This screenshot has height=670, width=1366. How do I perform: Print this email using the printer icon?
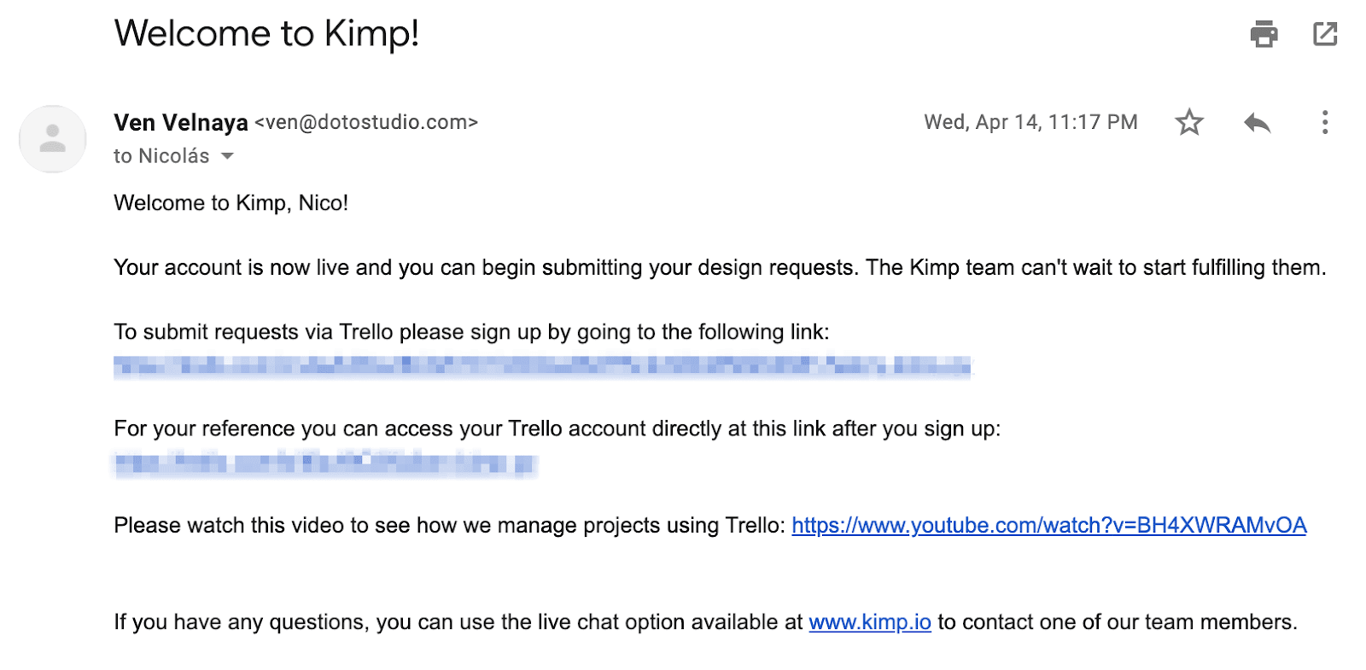1264,34
